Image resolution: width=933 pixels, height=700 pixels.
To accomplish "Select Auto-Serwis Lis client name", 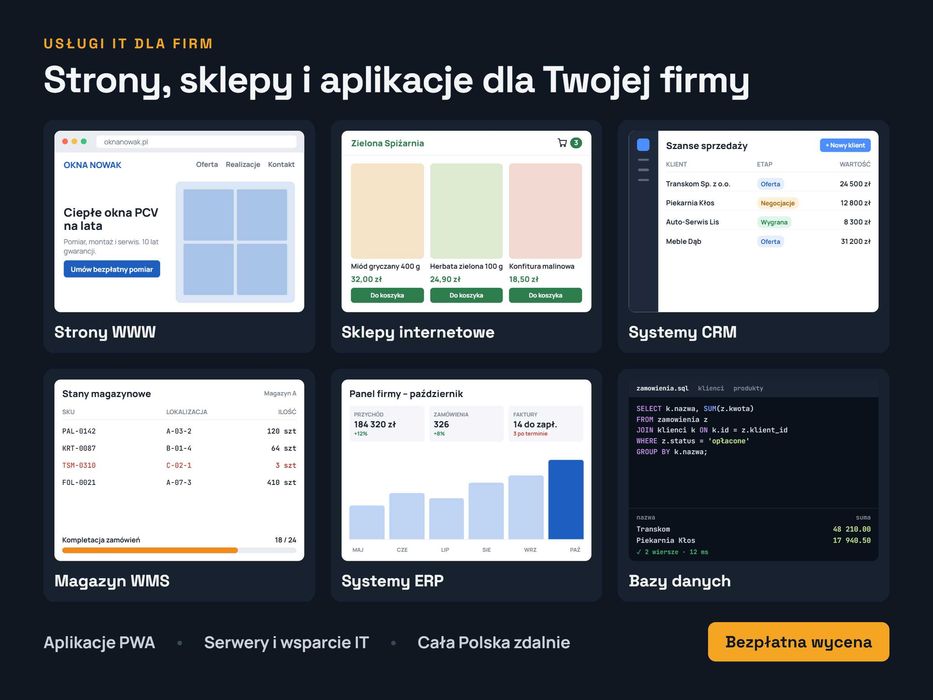I will (692, 222).
